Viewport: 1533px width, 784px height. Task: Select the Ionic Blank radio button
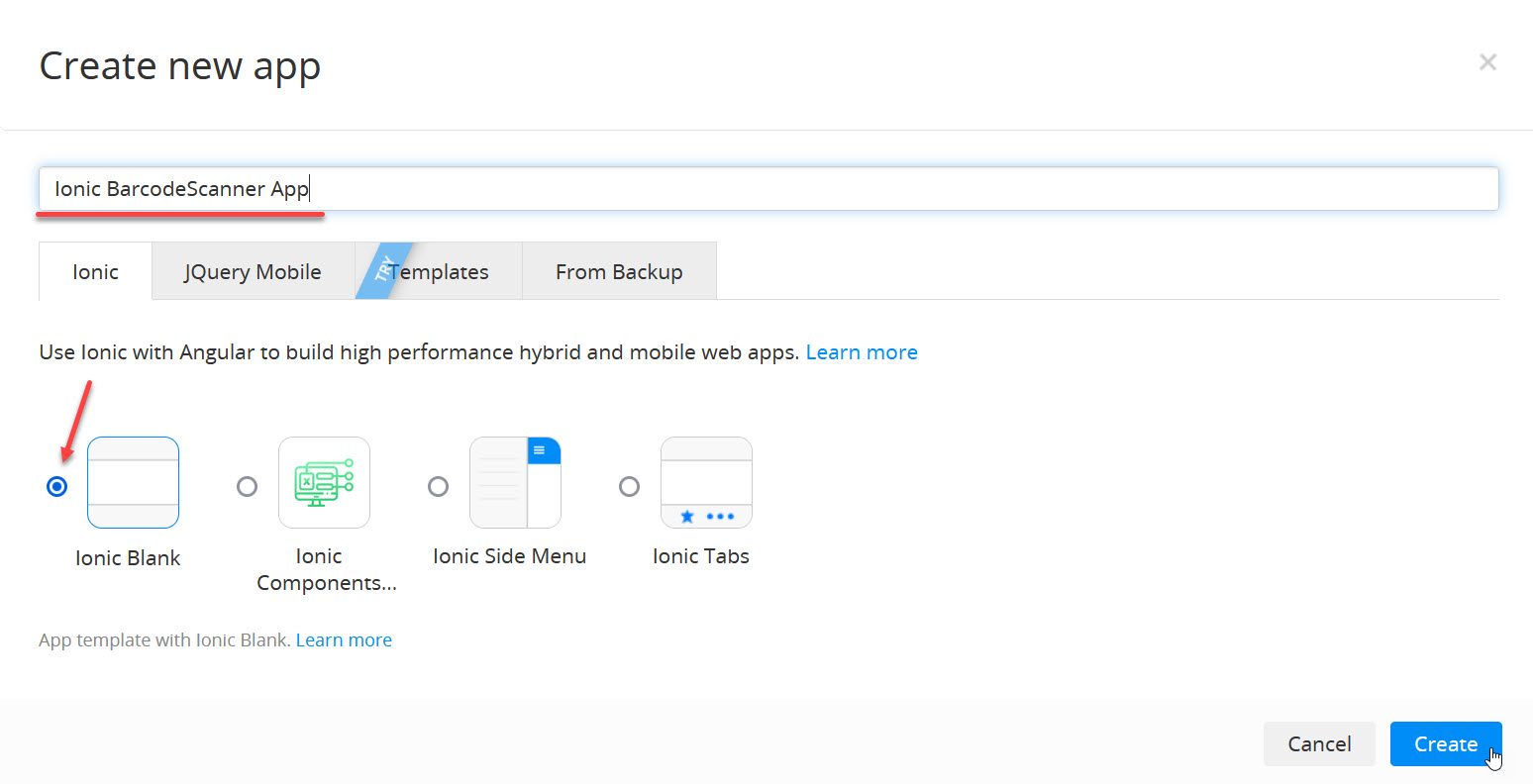pyautogui.click(x=57, y=486)
